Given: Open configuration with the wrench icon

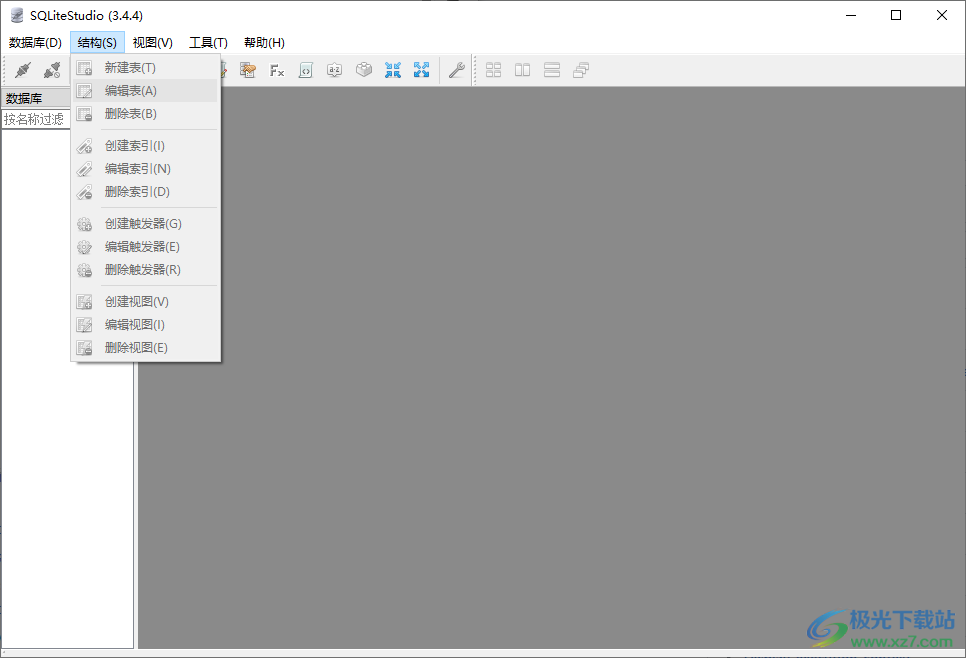Looking at the screenshot, I should tap(456, 70).
